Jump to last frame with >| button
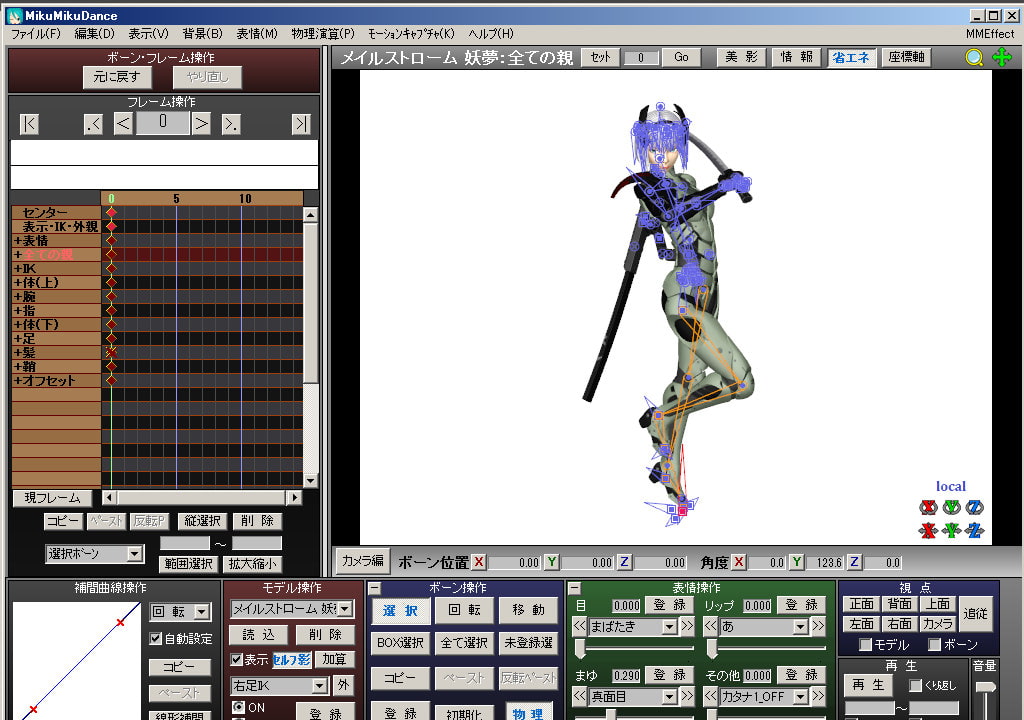This screenshot has height=720, width=1024. coord(300,124)
